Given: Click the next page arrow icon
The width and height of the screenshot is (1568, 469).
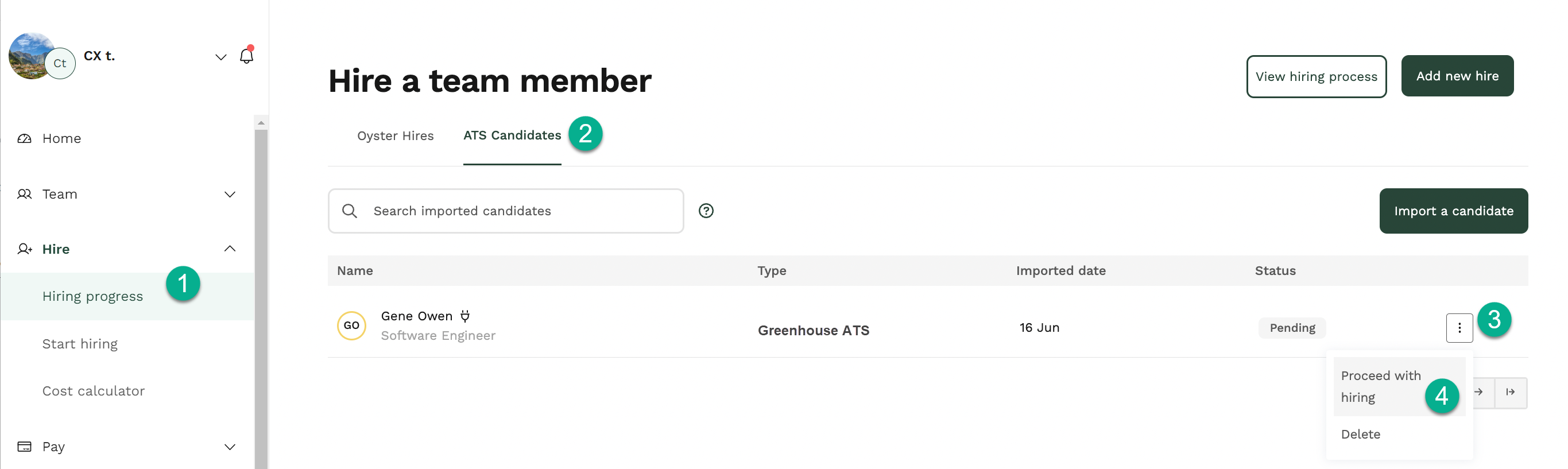Looking at the screenshot, I should [x=1479, y=392].
